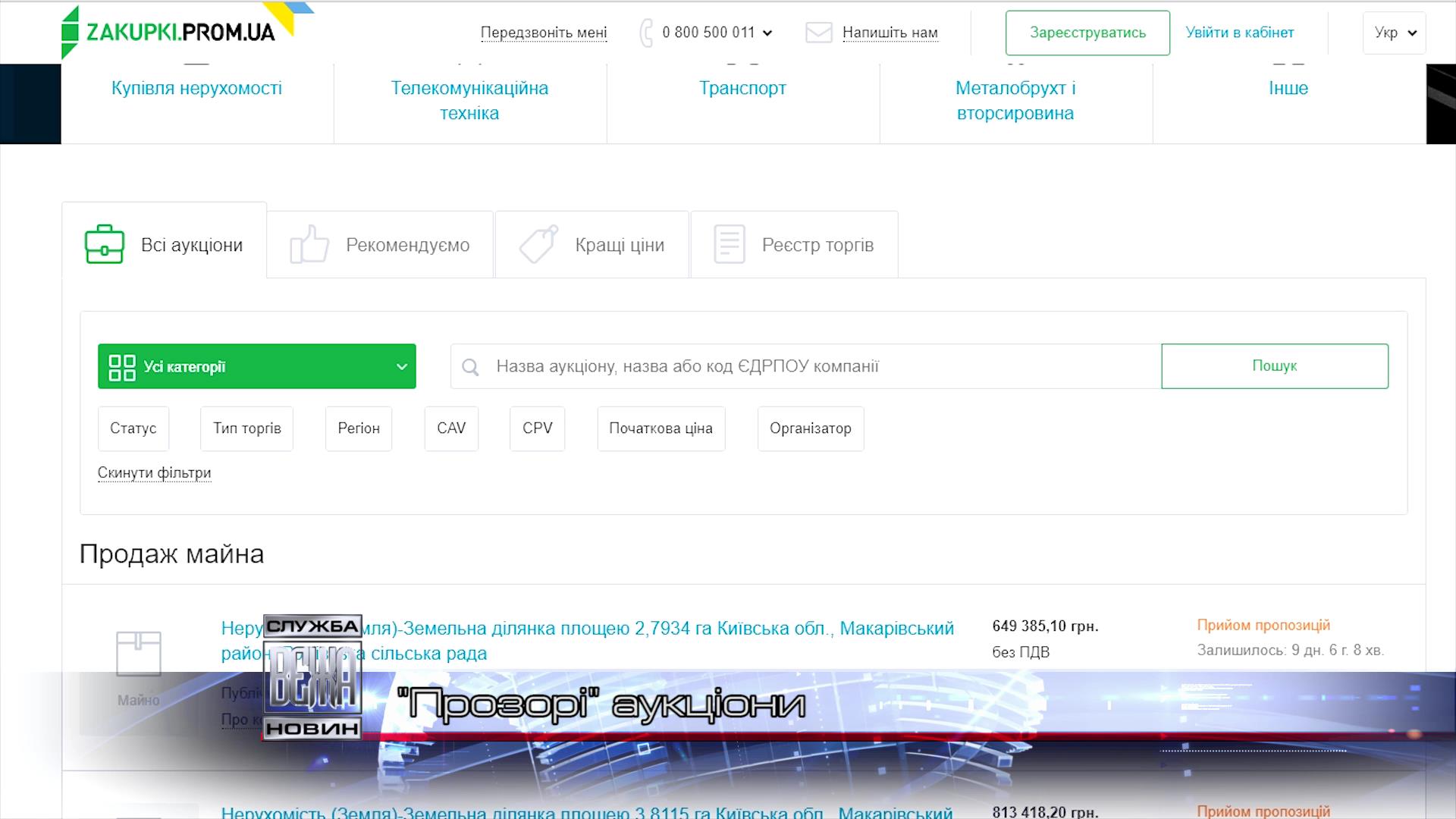Open the Укр language selector
The width and height of the screenshot is (1456, 819).
pyautogui.click(x=1394, y=33)
